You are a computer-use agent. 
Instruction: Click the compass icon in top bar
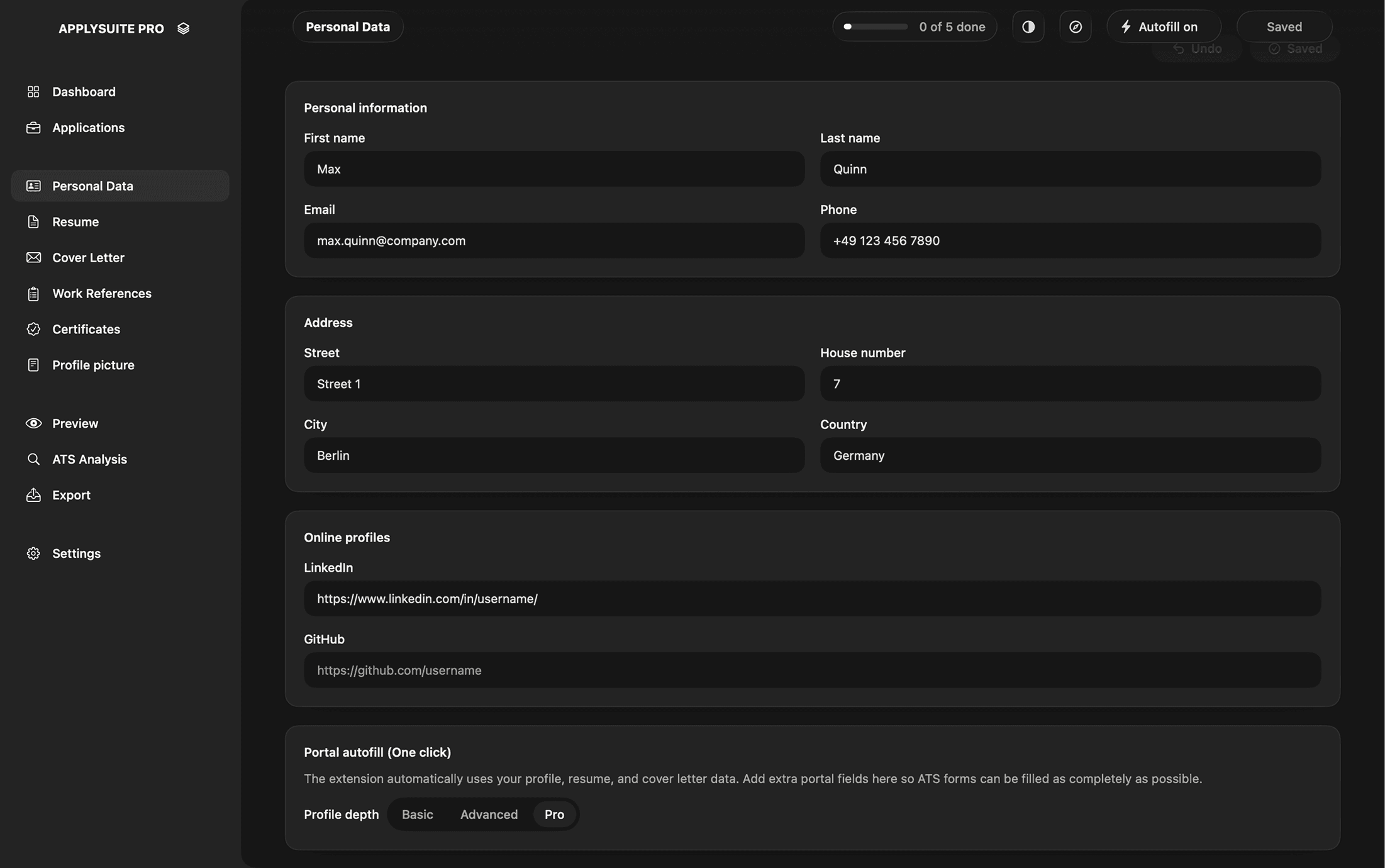(1075, 27)
